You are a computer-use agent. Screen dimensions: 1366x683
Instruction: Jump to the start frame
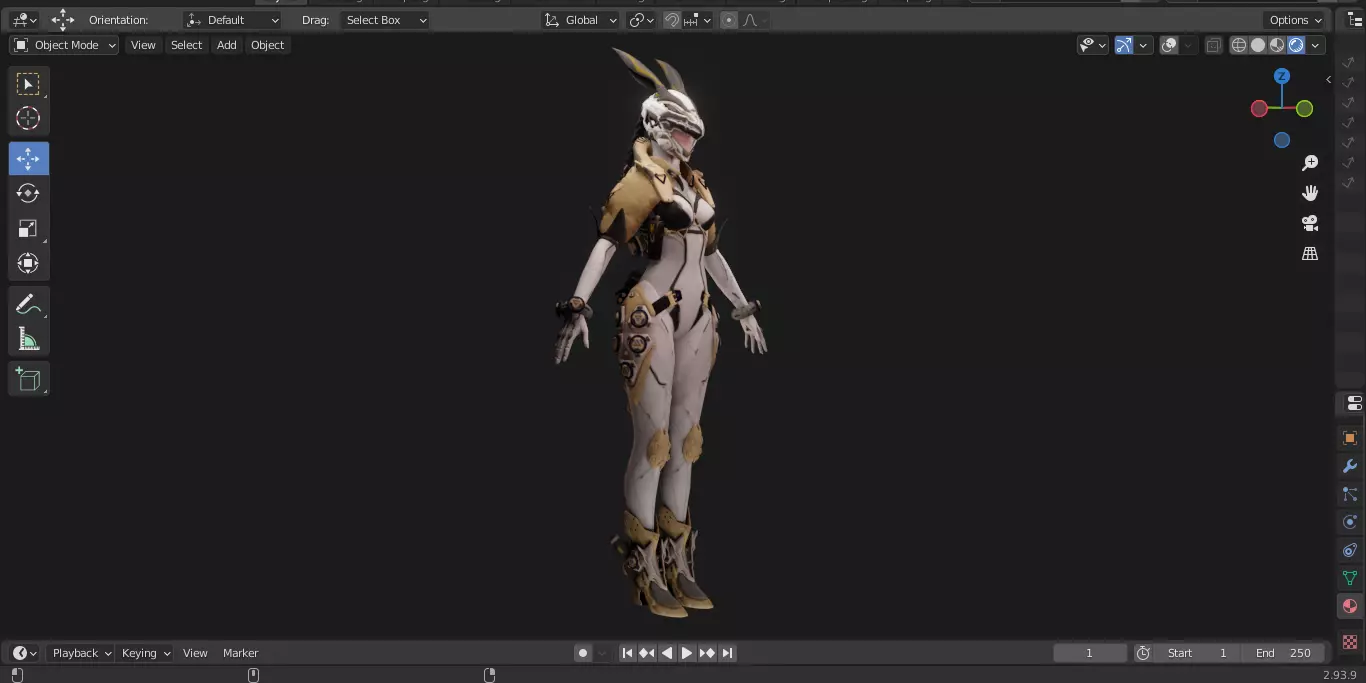click(x=627, y=653)
